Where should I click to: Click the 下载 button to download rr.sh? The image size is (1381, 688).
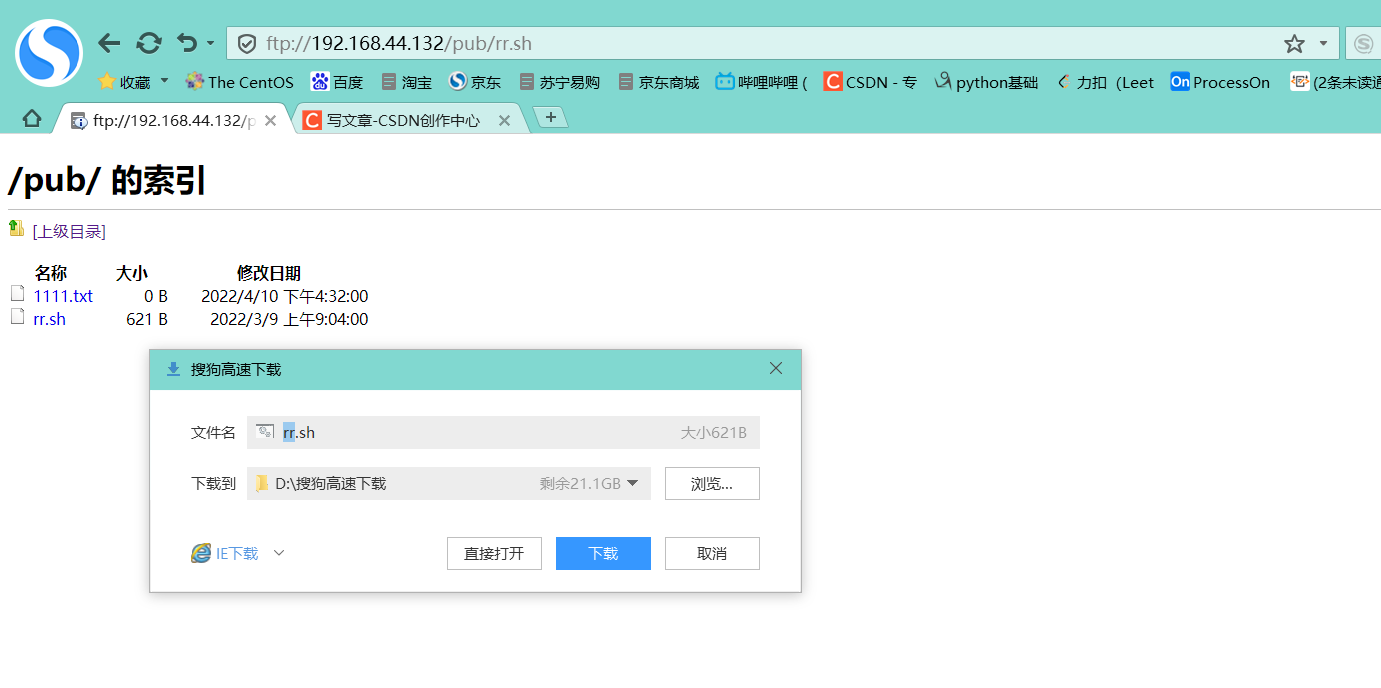(603, 553)
